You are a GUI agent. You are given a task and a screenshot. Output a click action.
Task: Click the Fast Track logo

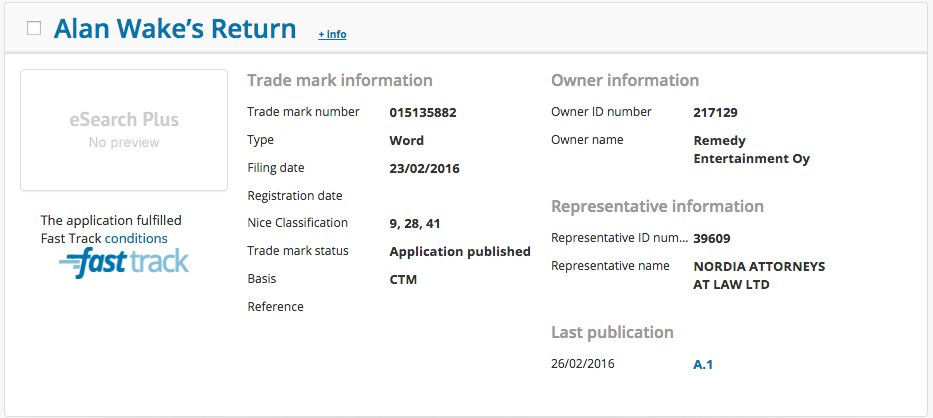(124, 263)
